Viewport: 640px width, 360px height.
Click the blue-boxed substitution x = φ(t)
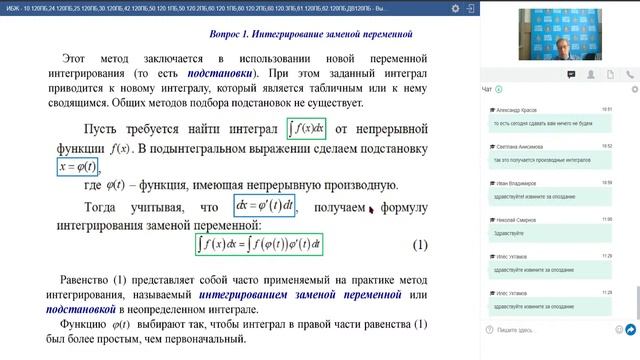pos(77,167)
